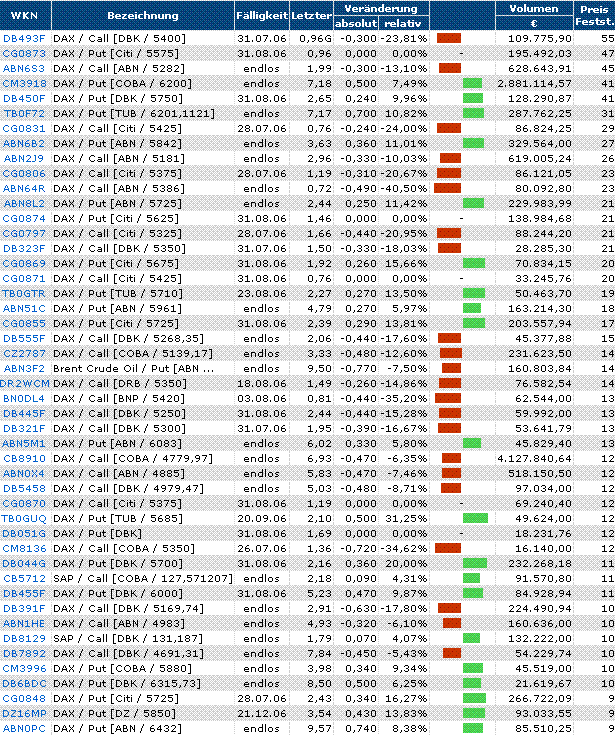Click the due date 26.07.06

[x=262, y=548]
